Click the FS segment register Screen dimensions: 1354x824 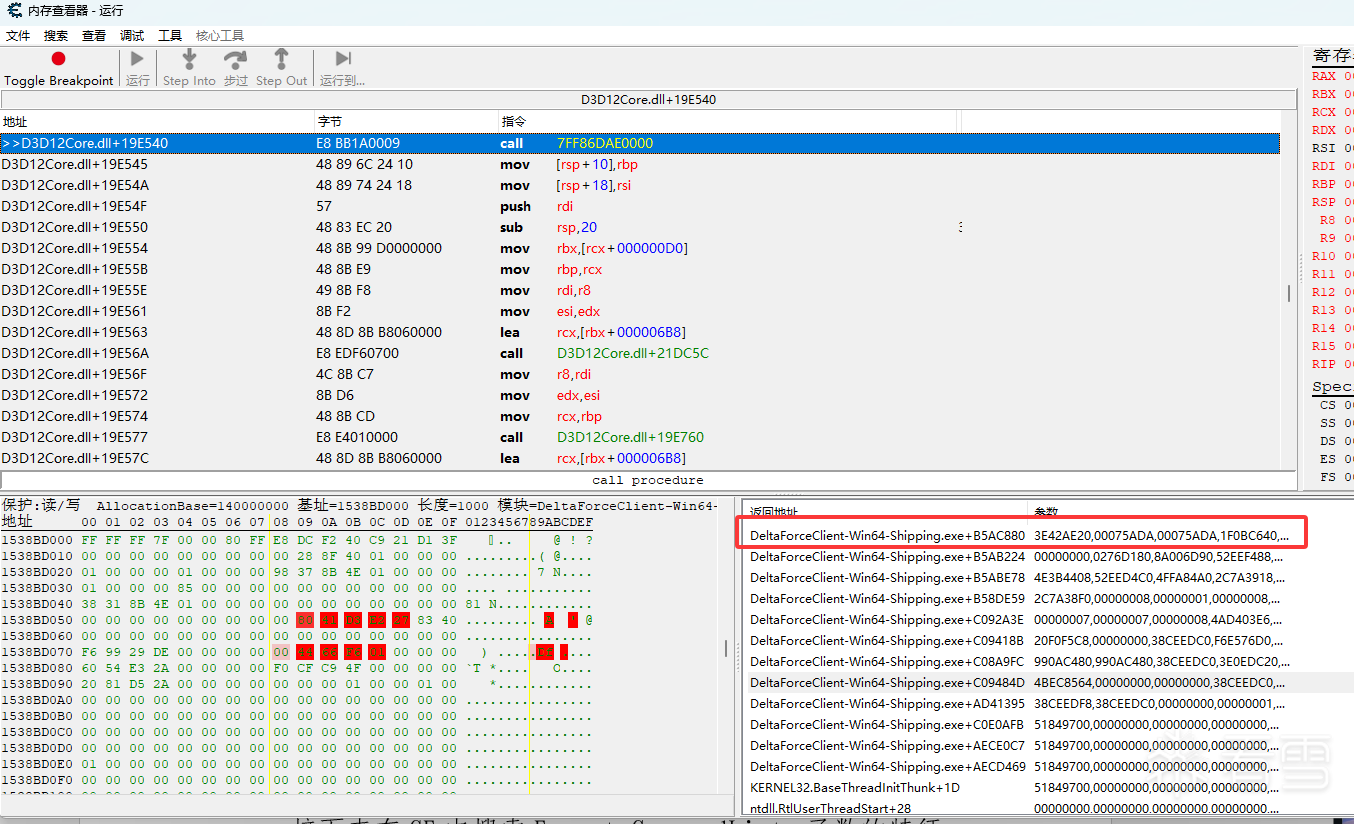click(x=1336, y=477)
